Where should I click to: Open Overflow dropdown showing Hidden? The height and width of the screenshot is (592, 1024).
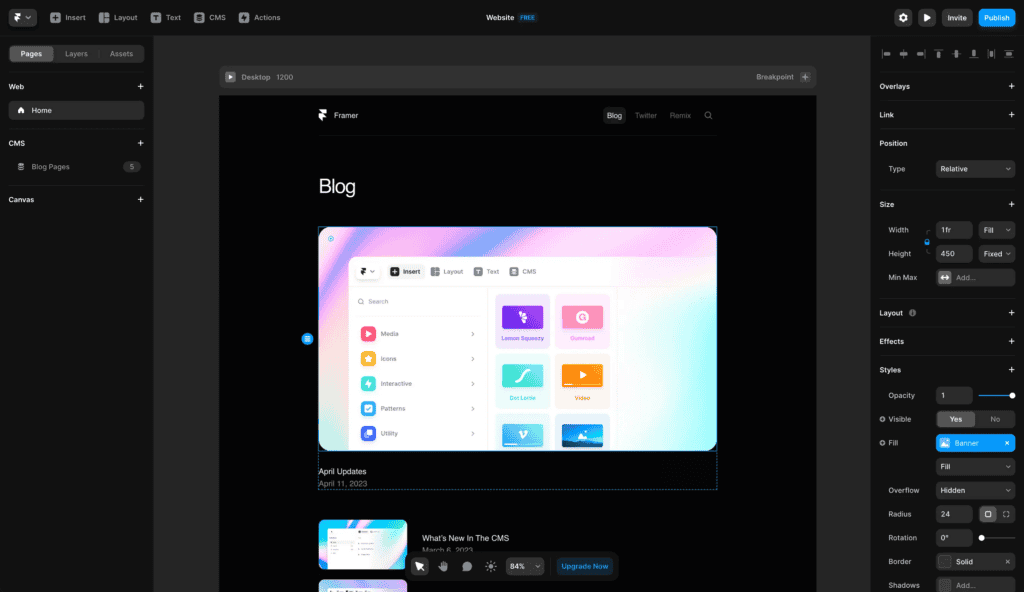tap(975, 491)
